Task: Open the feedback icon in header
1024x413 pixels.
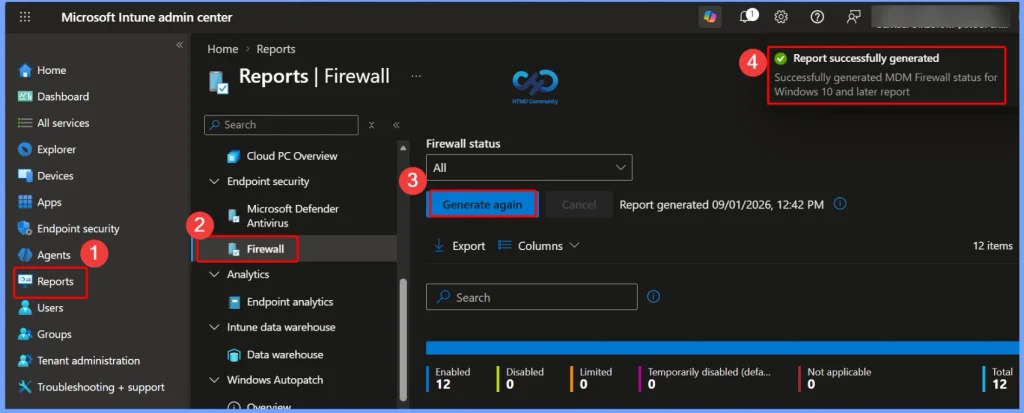Action: (x=853, y=18)
